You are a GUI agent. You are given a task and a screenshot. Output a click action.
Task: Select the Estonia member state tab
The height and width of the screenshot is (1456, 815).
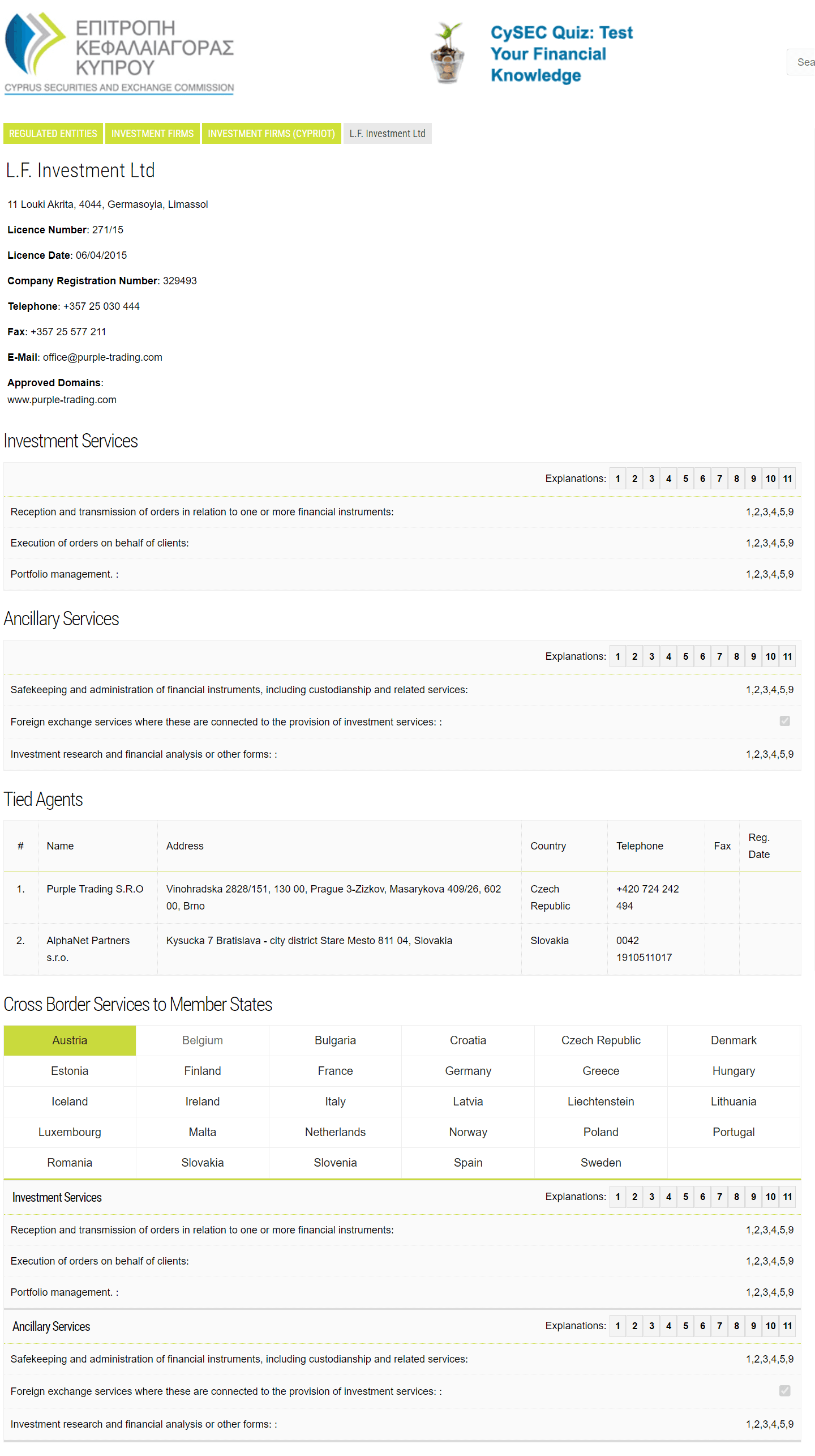point(70,1071)
